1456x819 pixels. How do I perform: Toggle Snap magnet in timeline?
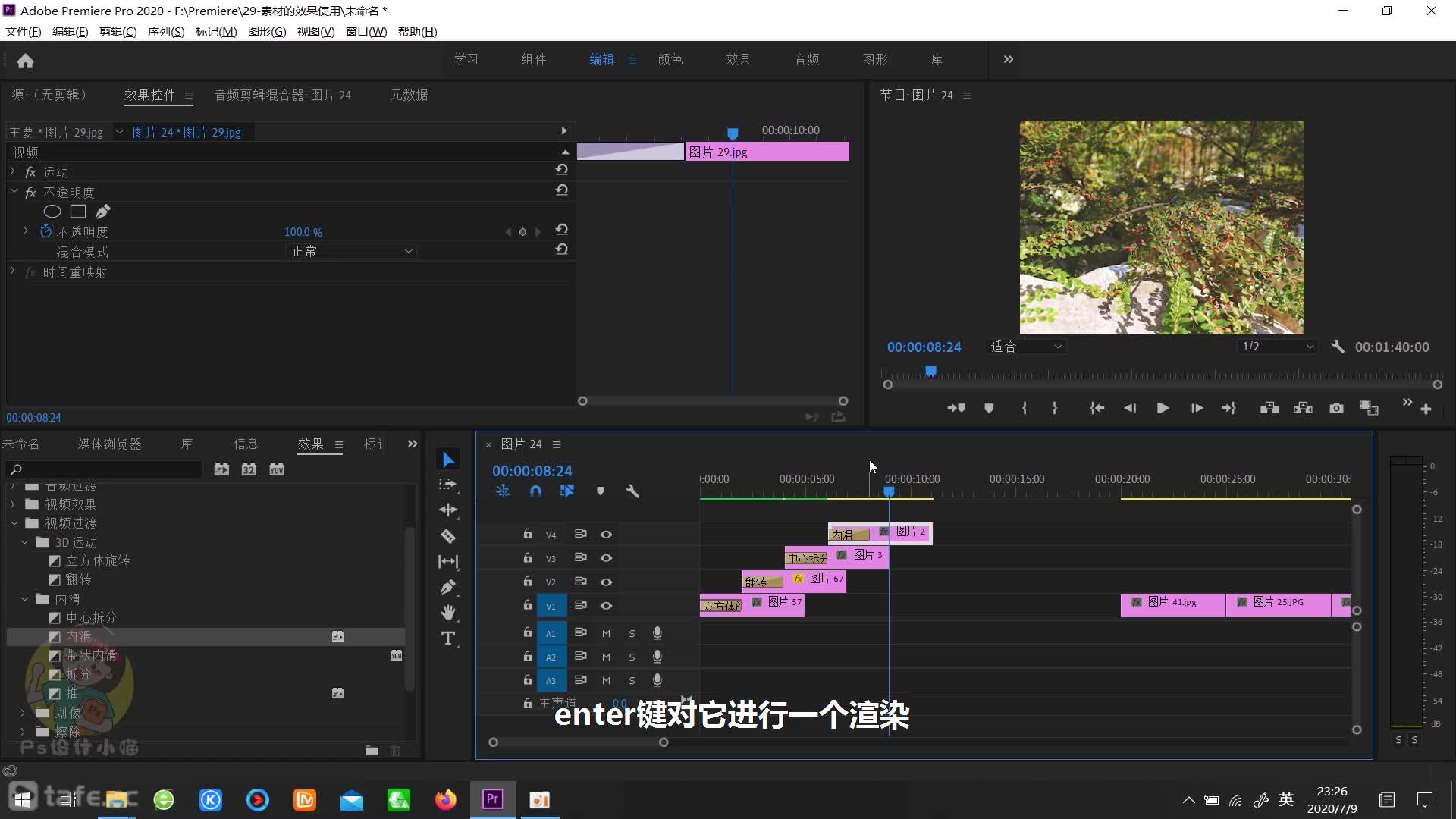(535, 491)
